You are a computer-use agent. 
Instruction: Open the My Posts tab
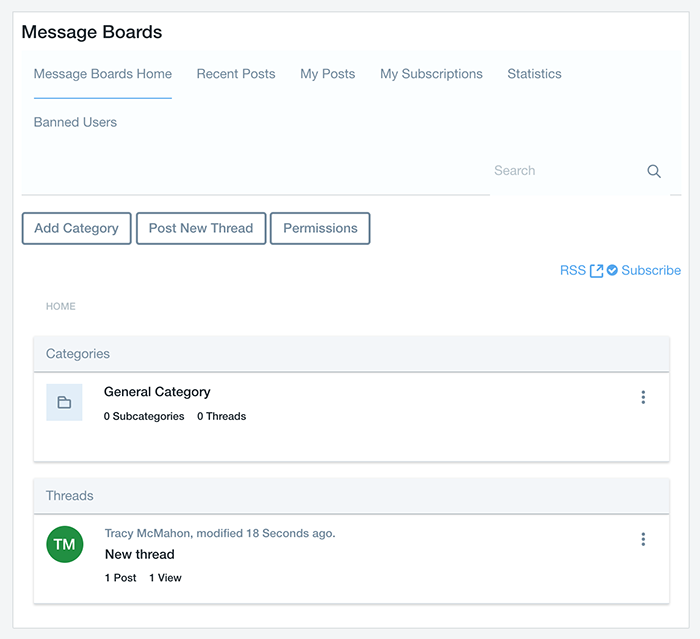(328, 74)
